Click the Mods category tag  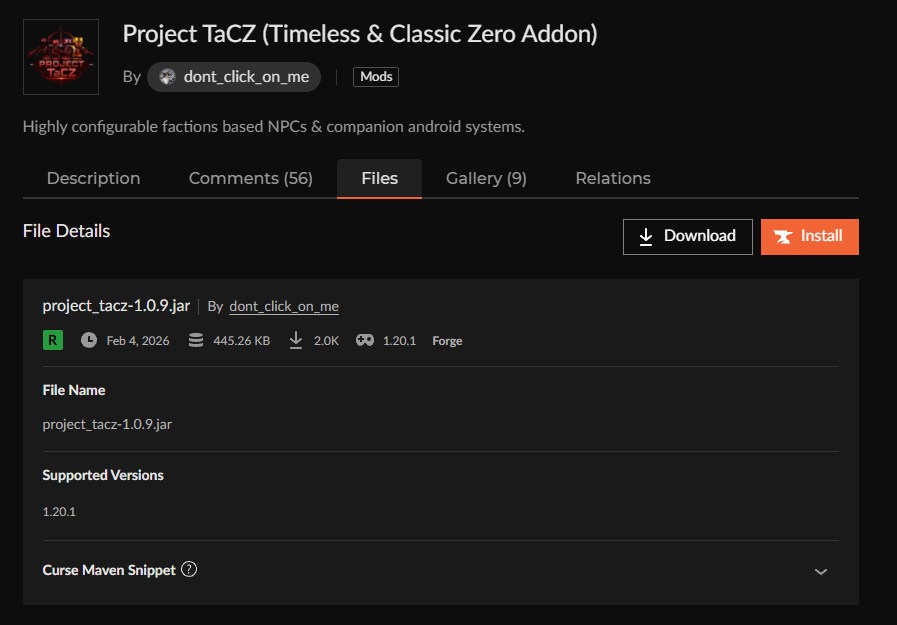376,77
